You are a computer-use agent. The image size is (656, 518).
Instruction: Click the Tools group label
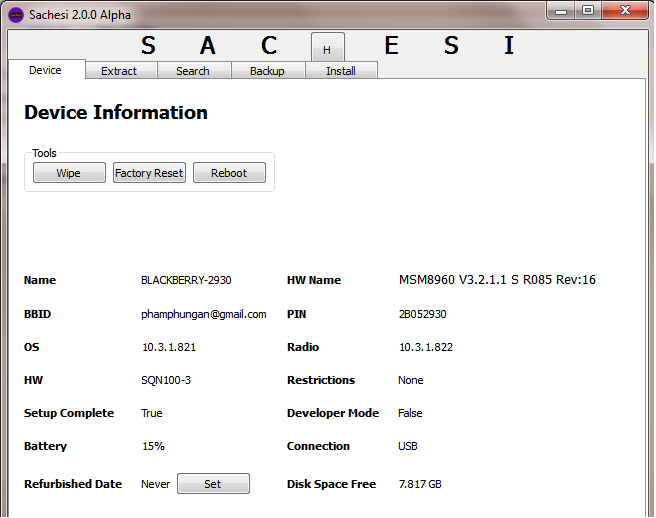(x=44, y=153)
